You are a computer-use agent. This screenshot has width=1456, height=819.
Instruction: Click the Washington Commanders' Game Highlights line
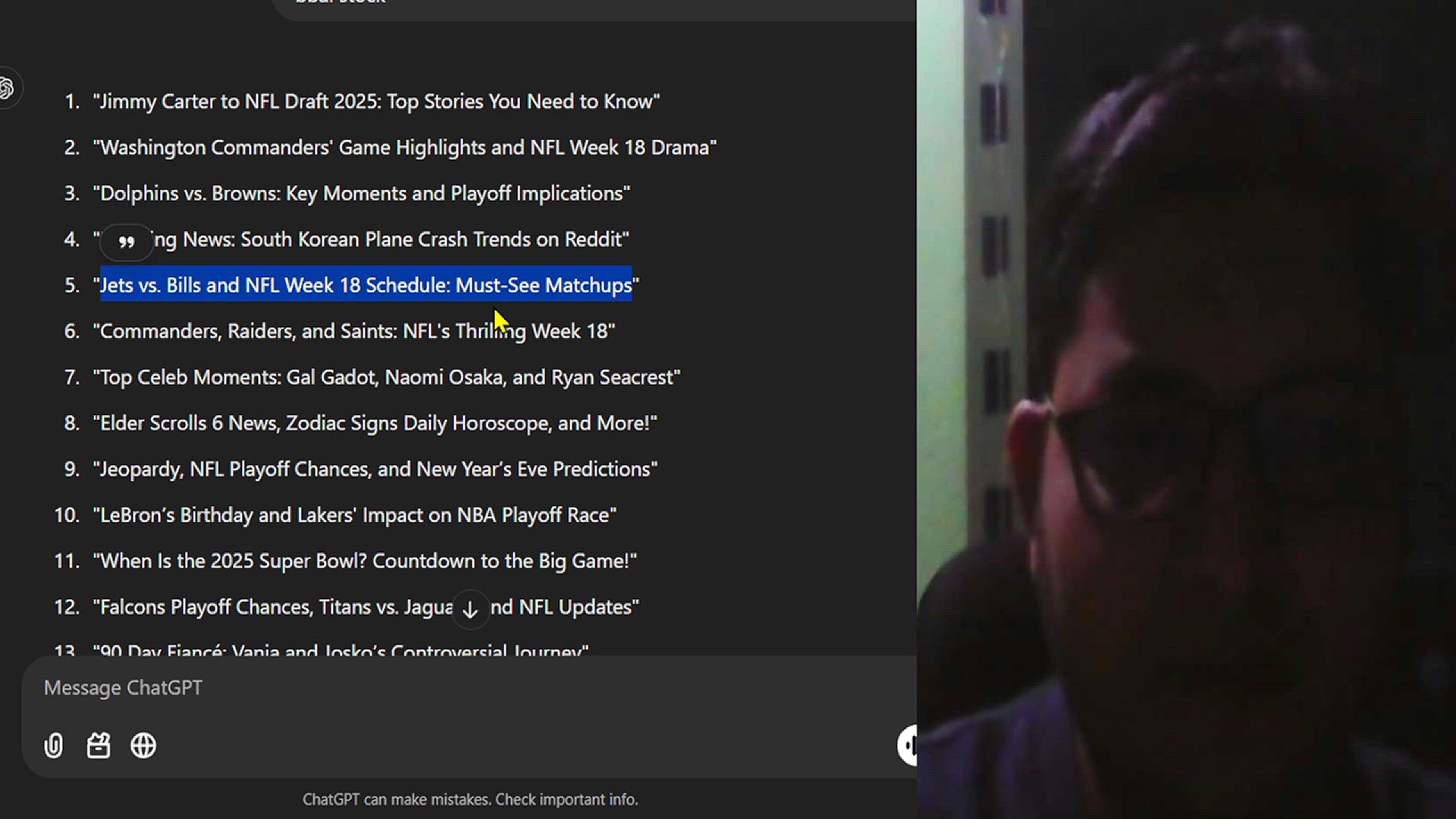404,147
